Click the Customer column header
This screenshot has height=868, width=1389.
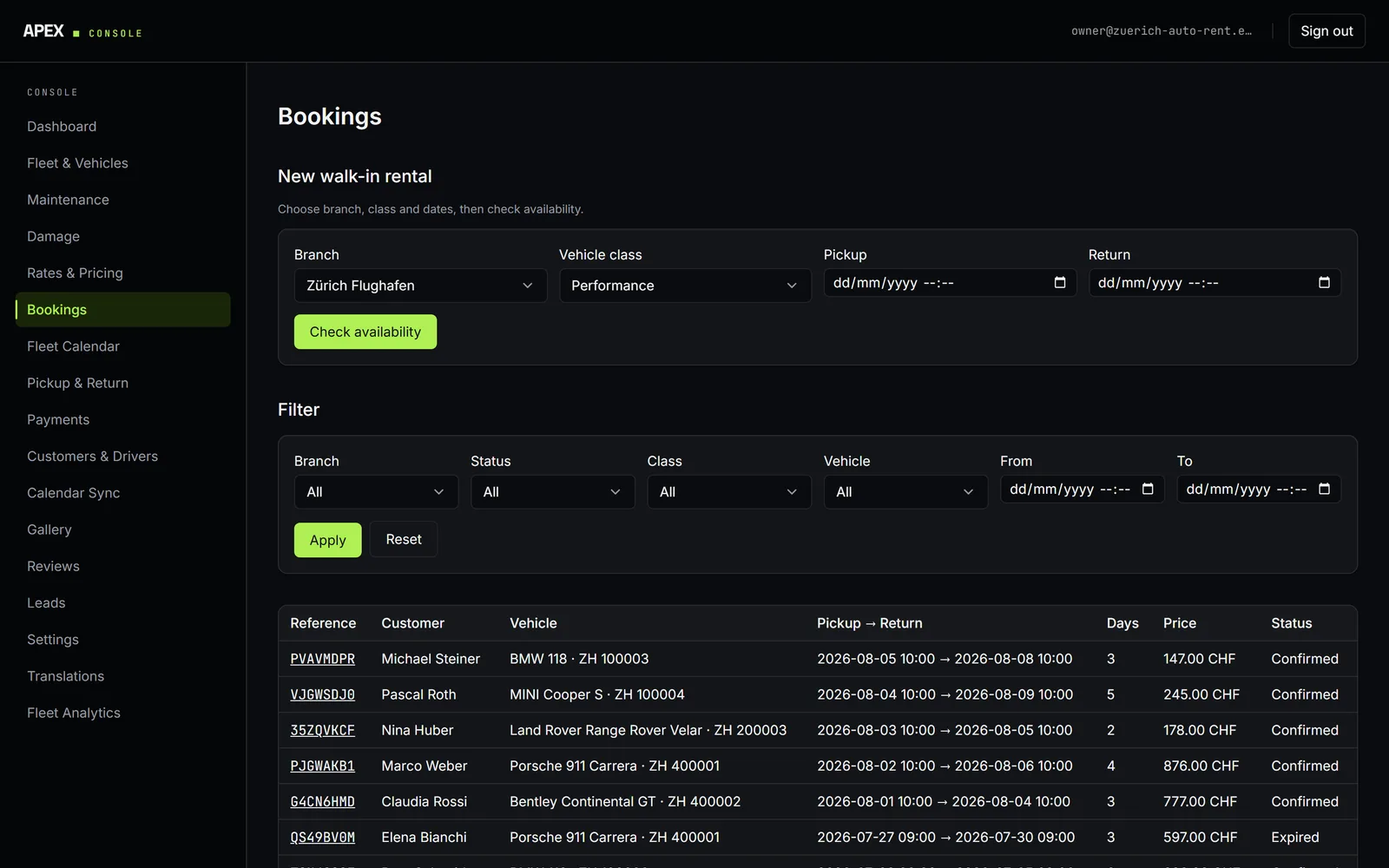(x=412, y=623)
